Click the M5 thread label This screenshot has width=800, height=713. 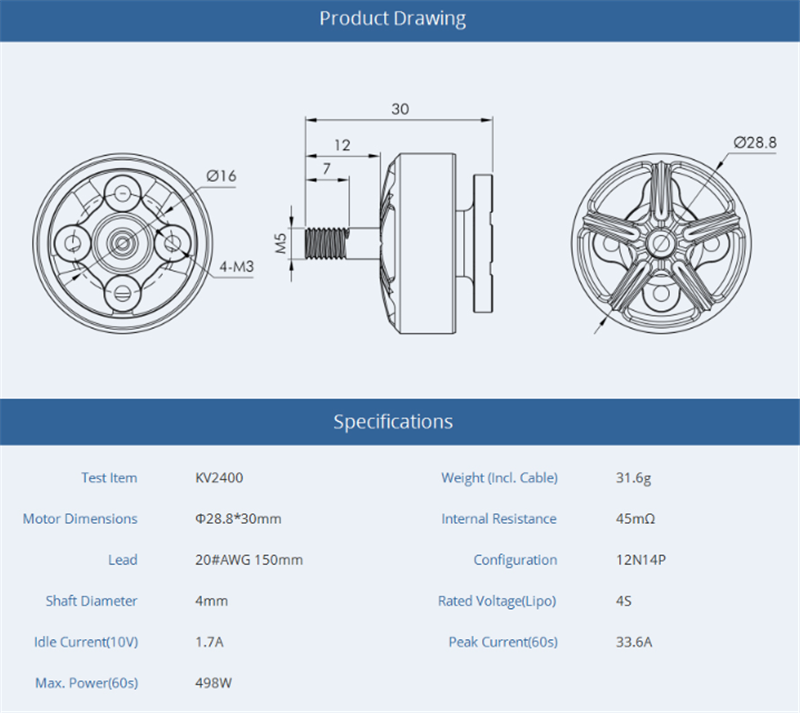pos(281,243)
